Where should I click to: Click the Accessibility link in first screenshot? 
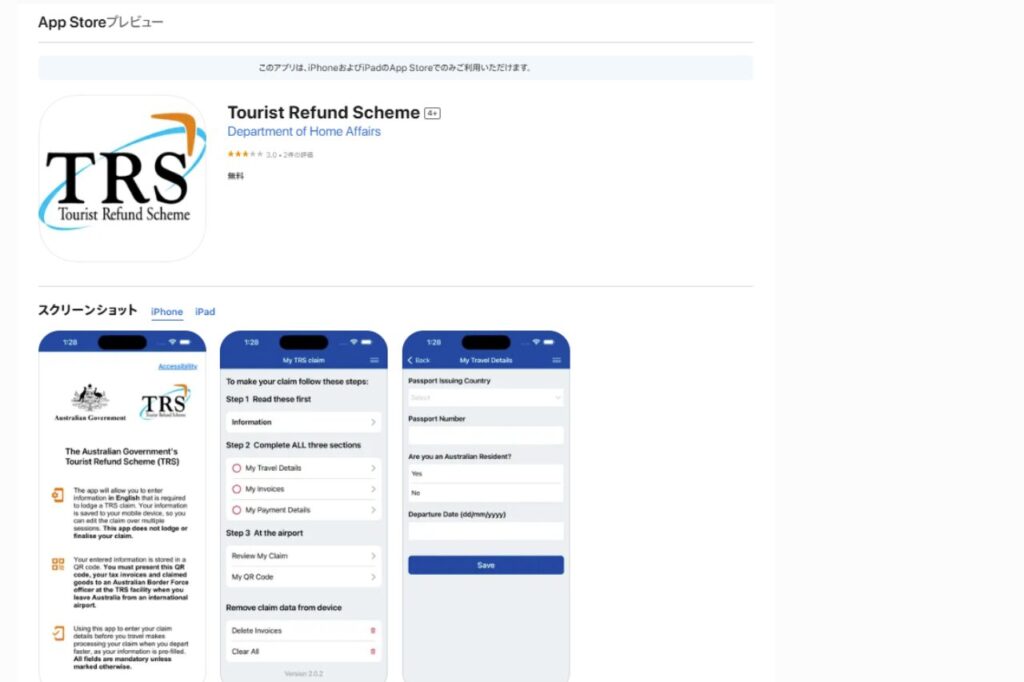pos(178,366)
